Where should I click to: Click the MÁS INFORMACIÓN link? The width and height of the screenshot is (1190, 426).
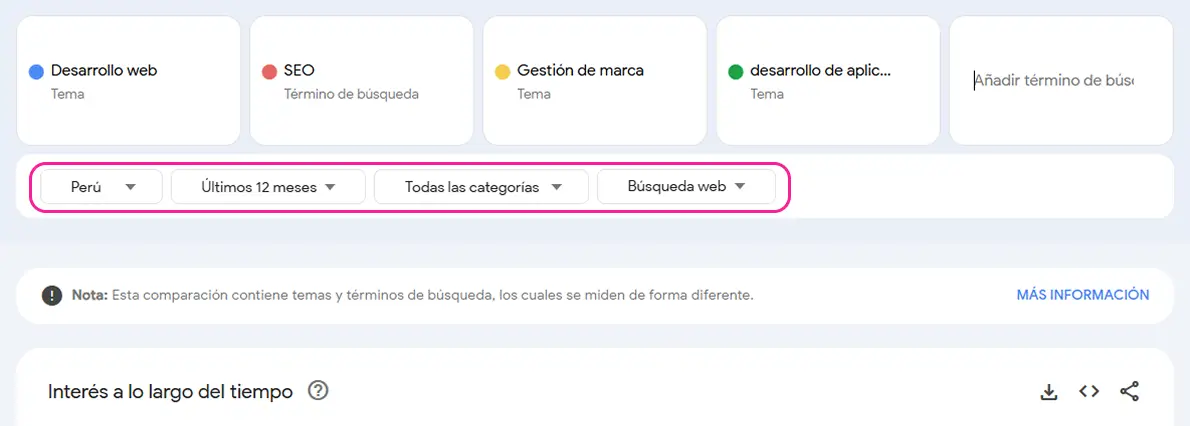[1083, 295]
